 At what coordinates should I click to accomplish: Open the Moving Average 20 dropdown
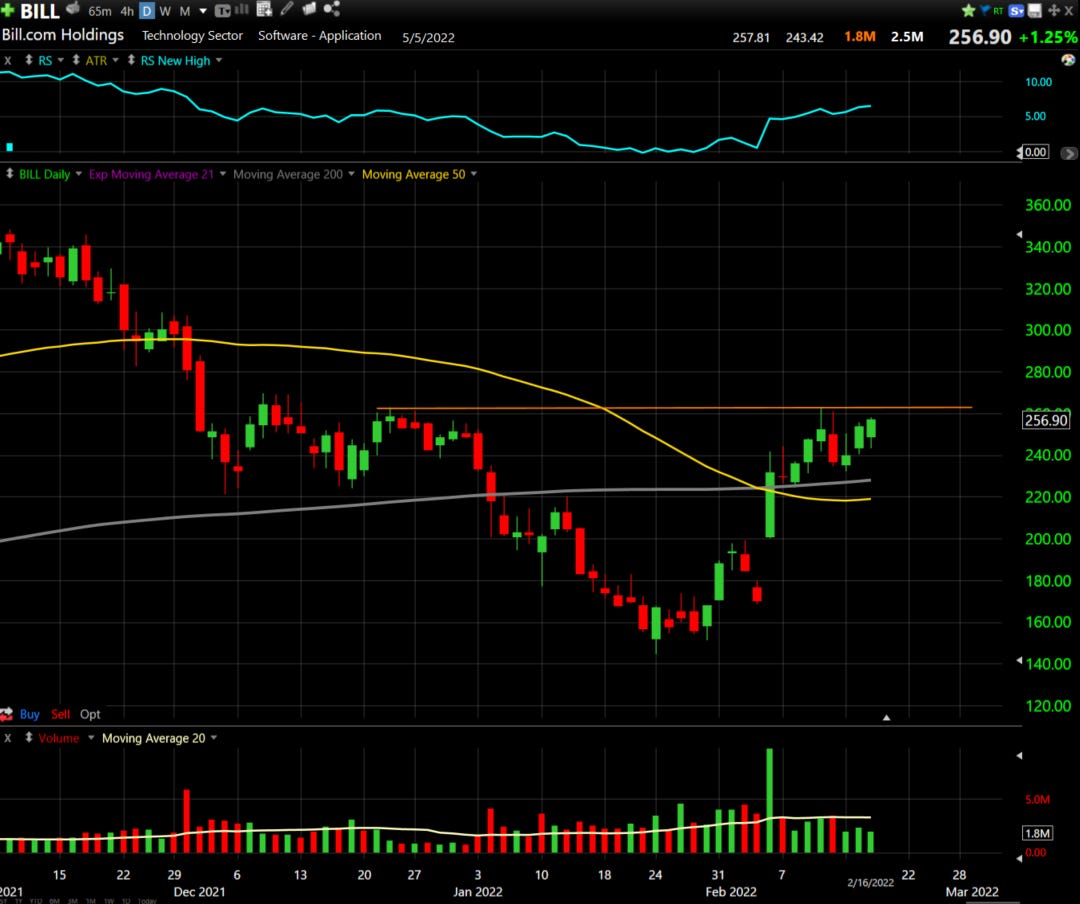pyautogui.click(x=214, y=737)
